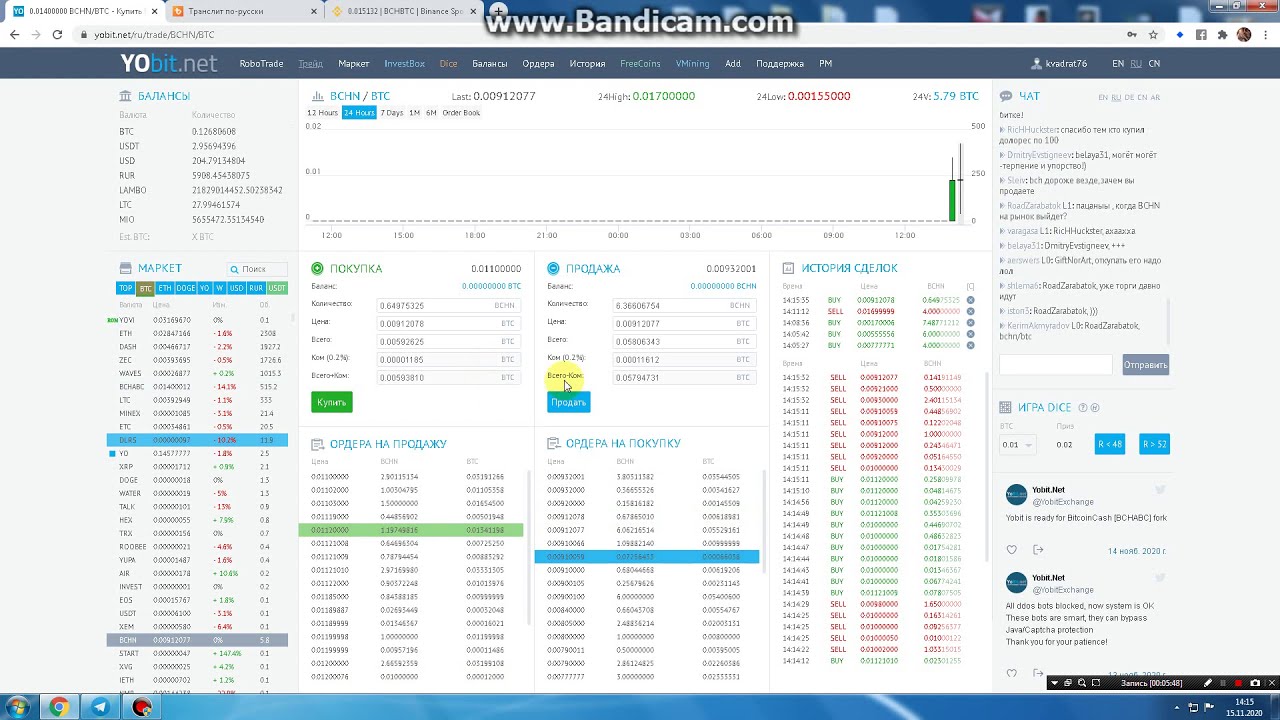
Task: Select the ETH market filter tab
Action: (164, 289)
